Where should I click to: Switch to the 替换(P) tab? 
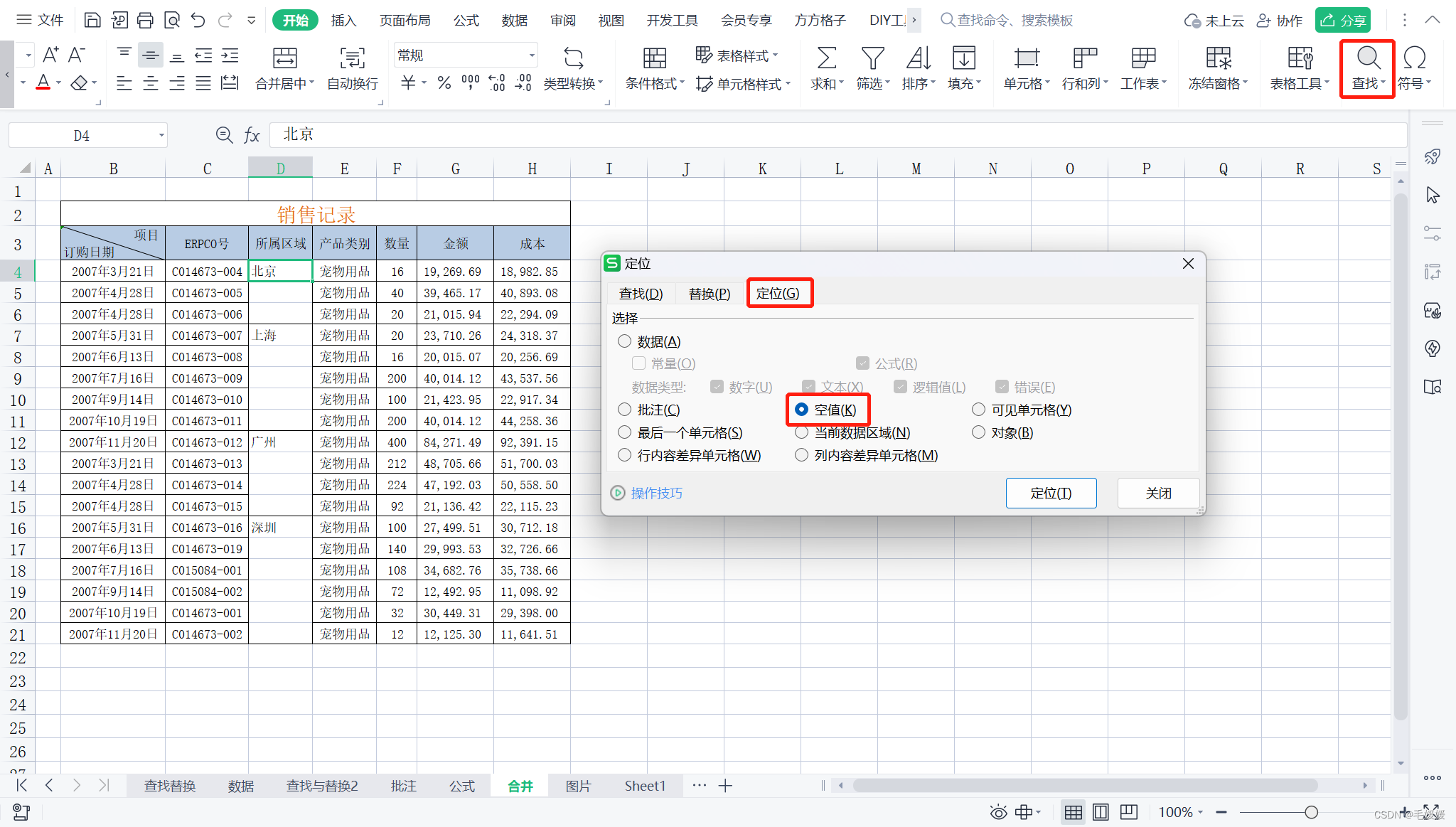point(709,294)
